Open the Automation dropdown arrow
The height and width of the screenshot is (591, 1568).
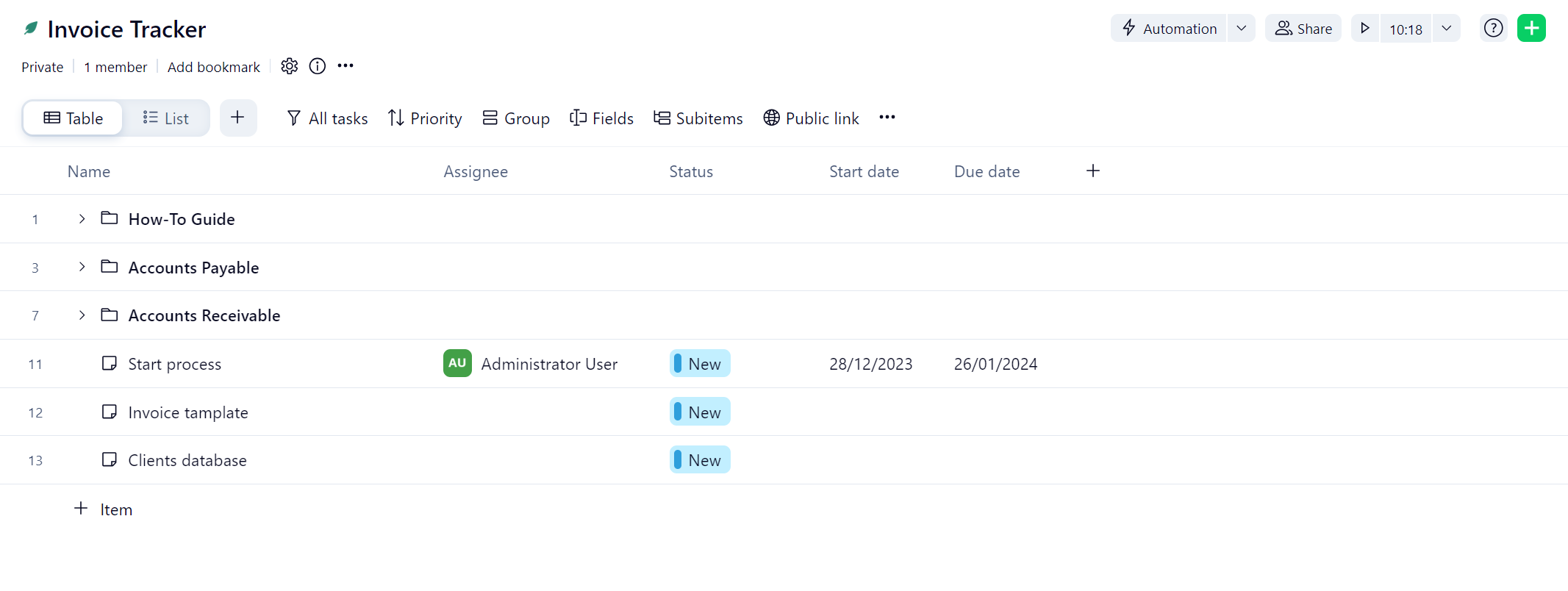[x=1241, y=29]
